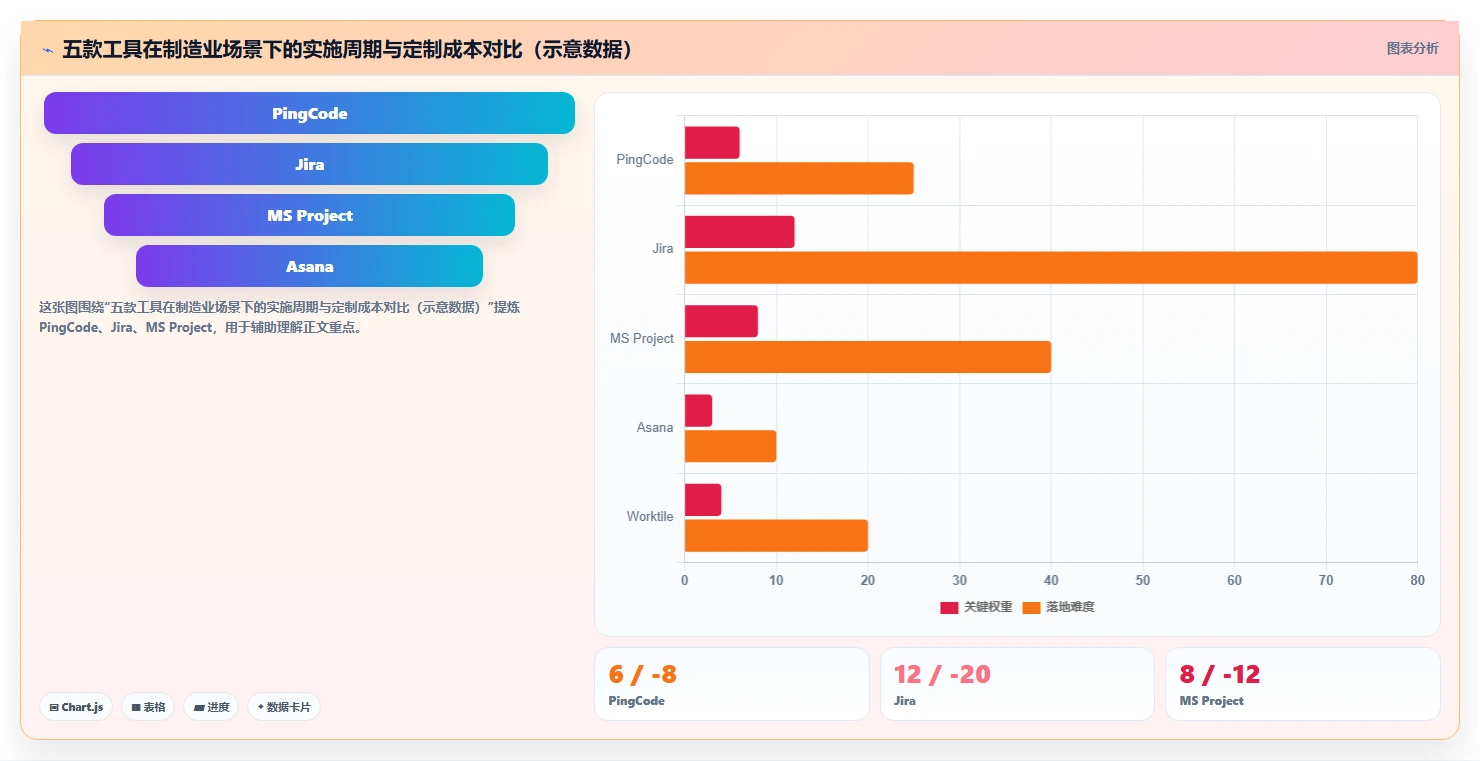Click MS Project's orange bar
This screenshot has height=761, width=1480.
point(868,357)
